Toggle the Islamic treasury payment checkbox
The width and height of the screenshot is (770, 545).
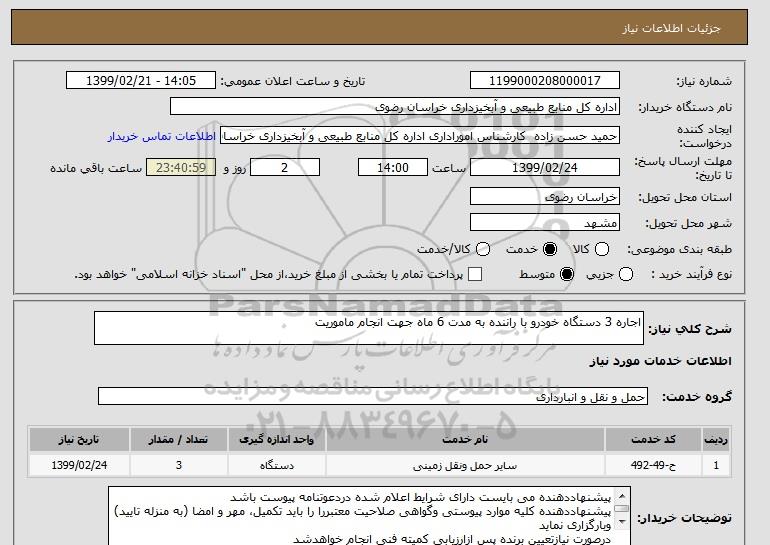click(x=475, y=274)
